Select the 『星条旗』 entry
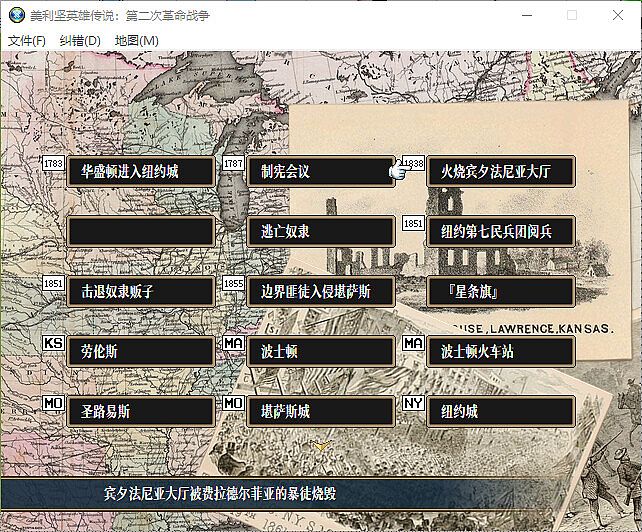642x532 pixels. tap(501, 291)
